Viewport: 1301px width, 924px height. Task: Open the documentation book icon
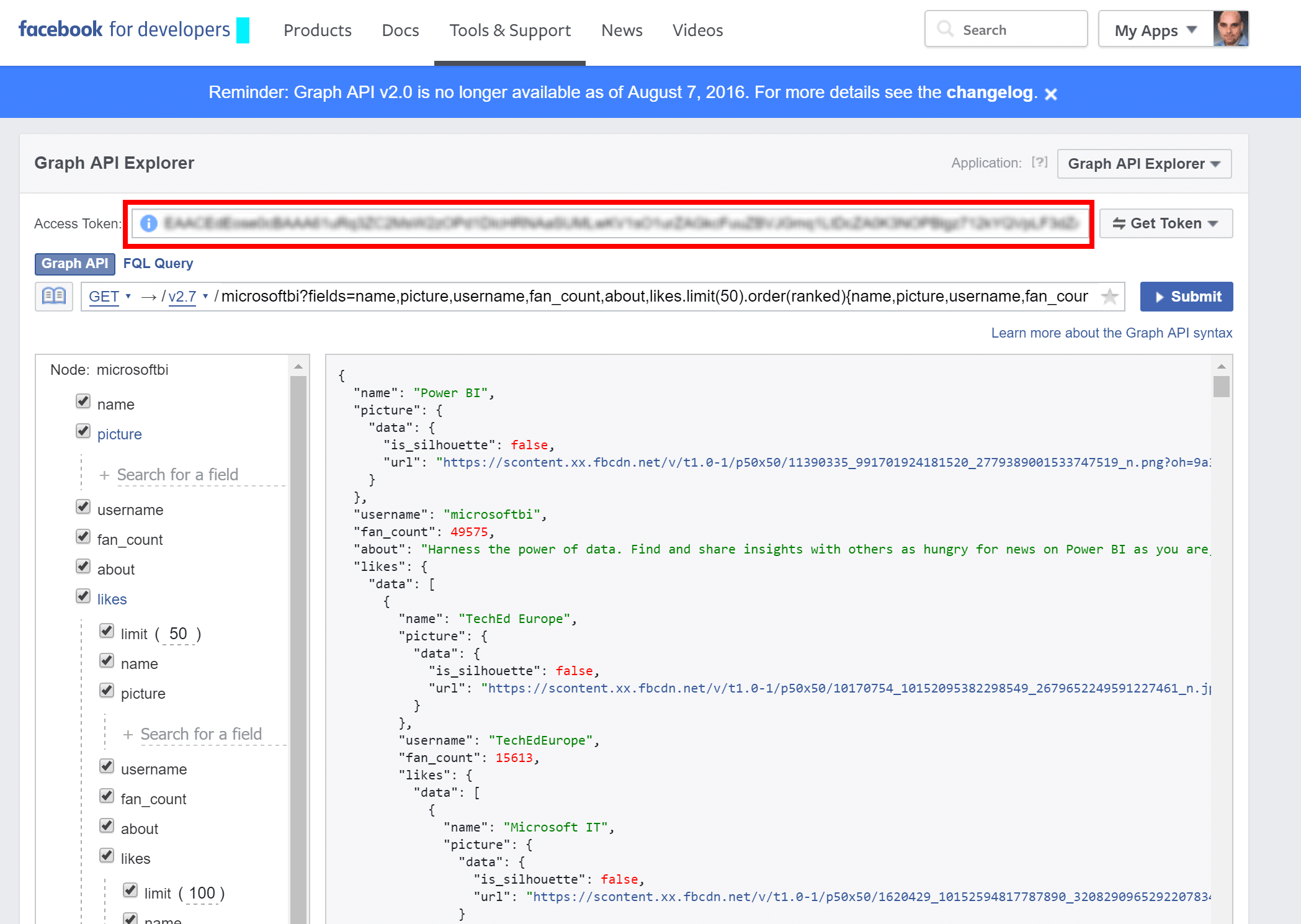(54, 296)
